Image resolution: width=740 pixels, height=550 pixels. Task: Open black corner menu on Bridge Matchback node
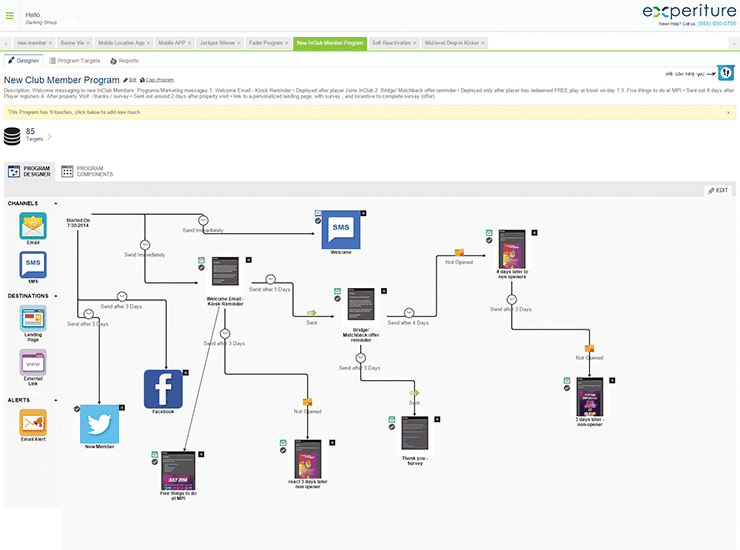click(384, 291)
